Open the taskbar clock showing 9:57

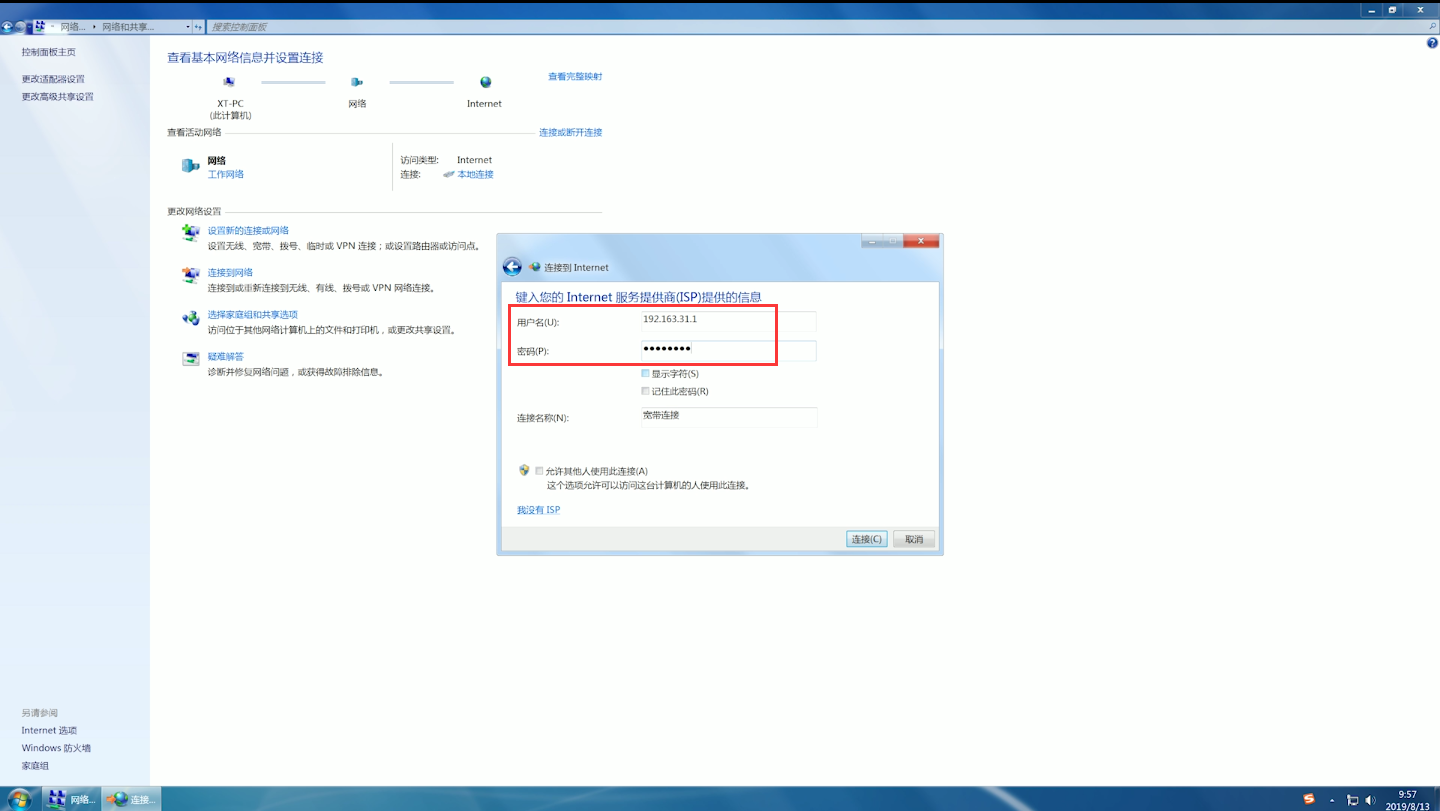[1408, 799]
